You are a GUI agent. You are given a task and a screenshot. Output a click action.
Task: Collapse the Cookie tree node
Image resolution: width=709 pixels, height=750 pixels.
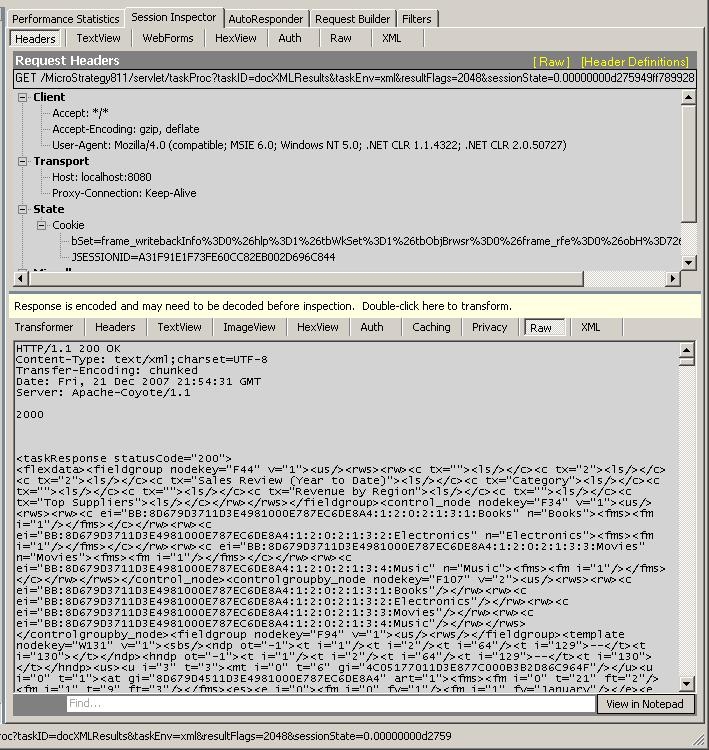pyautogui.click(x=42, y=226)
